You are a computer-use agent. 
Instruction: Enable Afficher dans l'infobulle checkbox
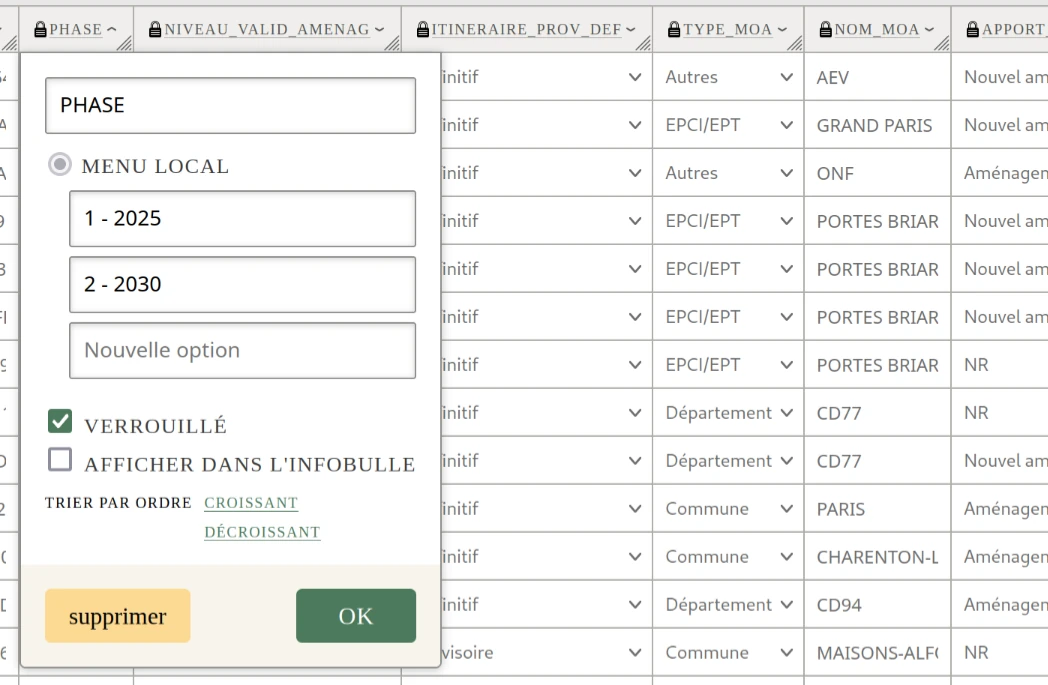[x=60, y=460]
